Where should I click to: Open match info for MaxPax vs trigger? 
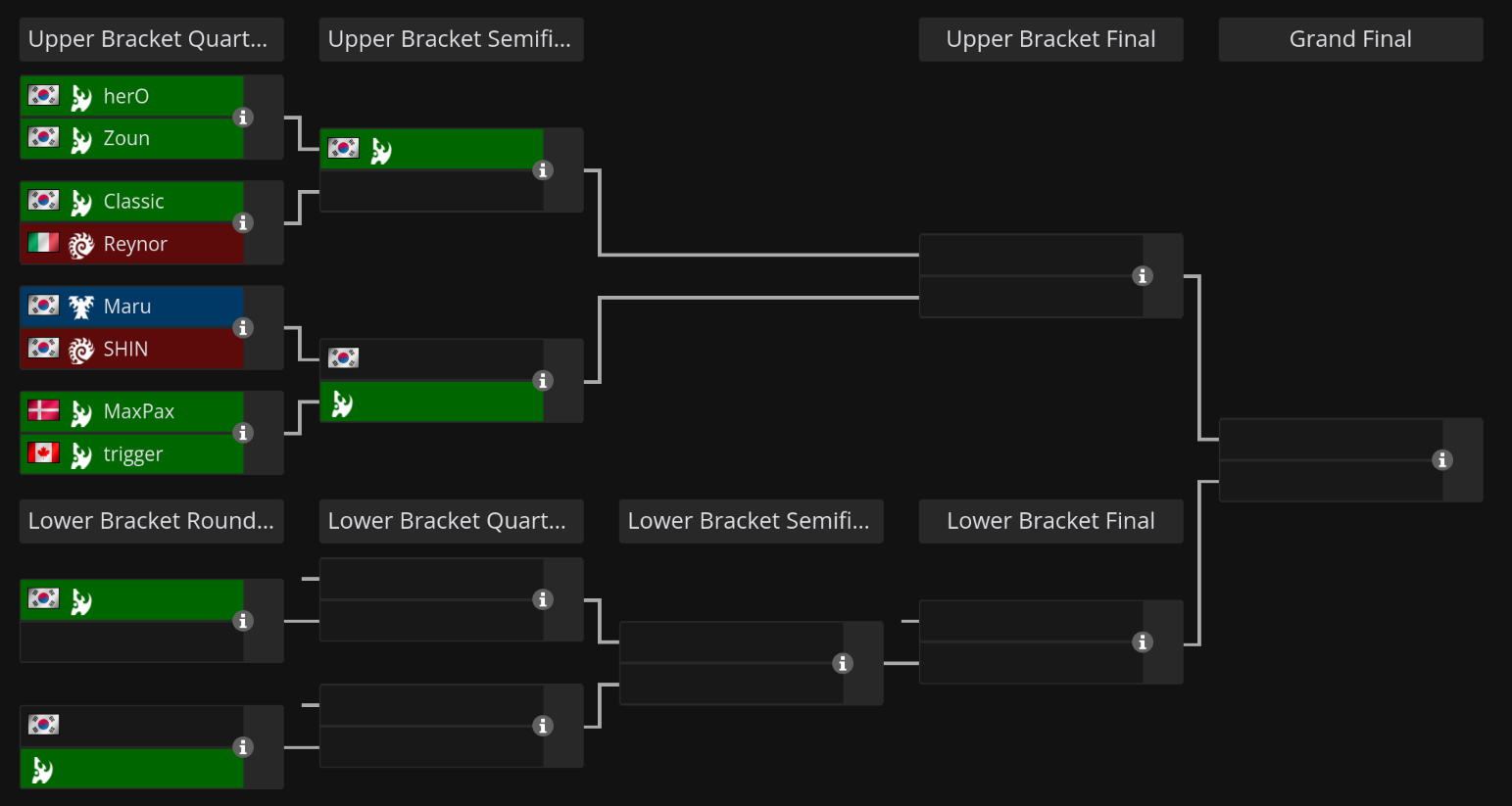[x=243, y=433]
